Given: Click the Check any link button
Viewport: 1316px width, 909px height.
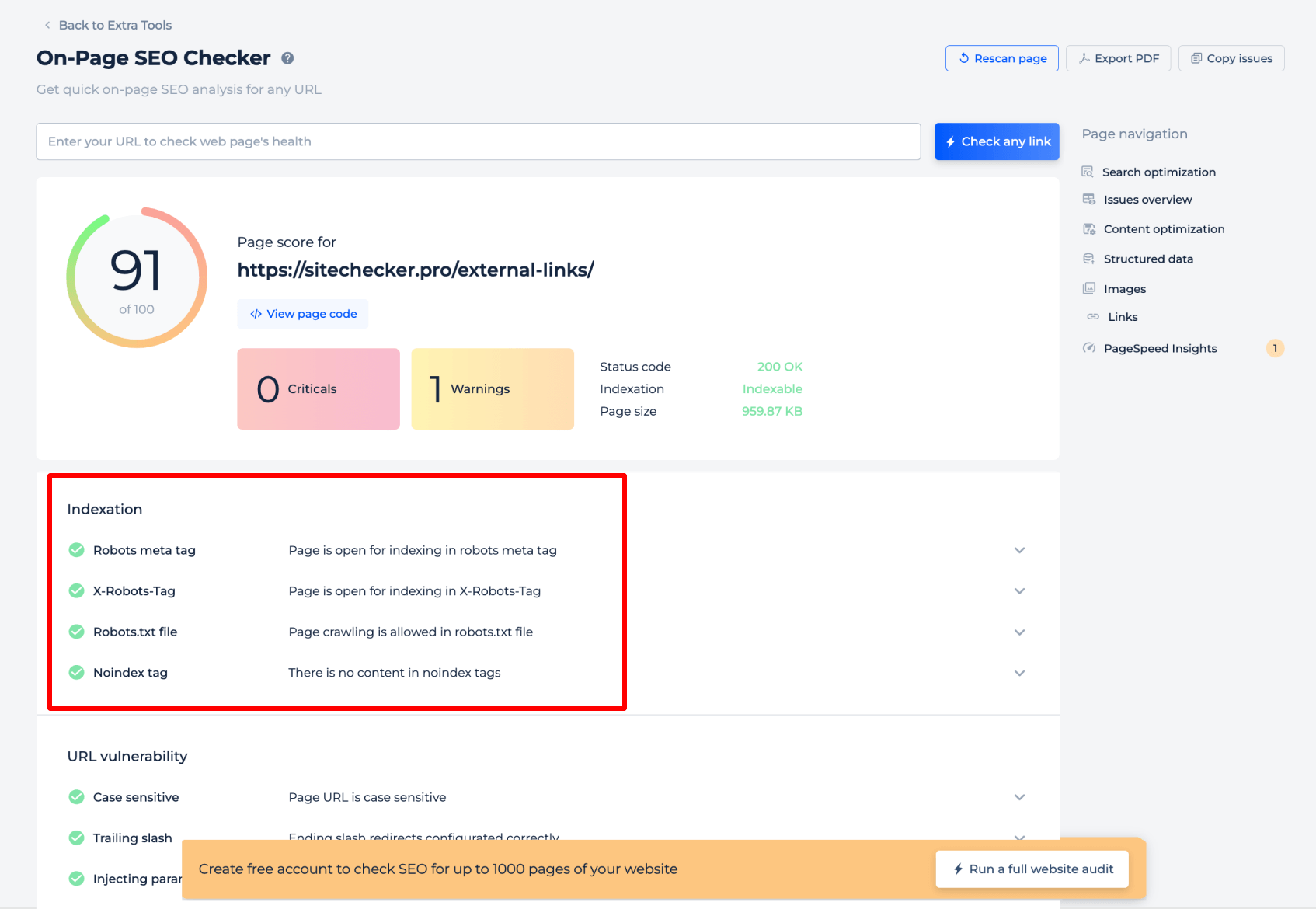Looking at the screenshot, I should (x=997, y=141).
